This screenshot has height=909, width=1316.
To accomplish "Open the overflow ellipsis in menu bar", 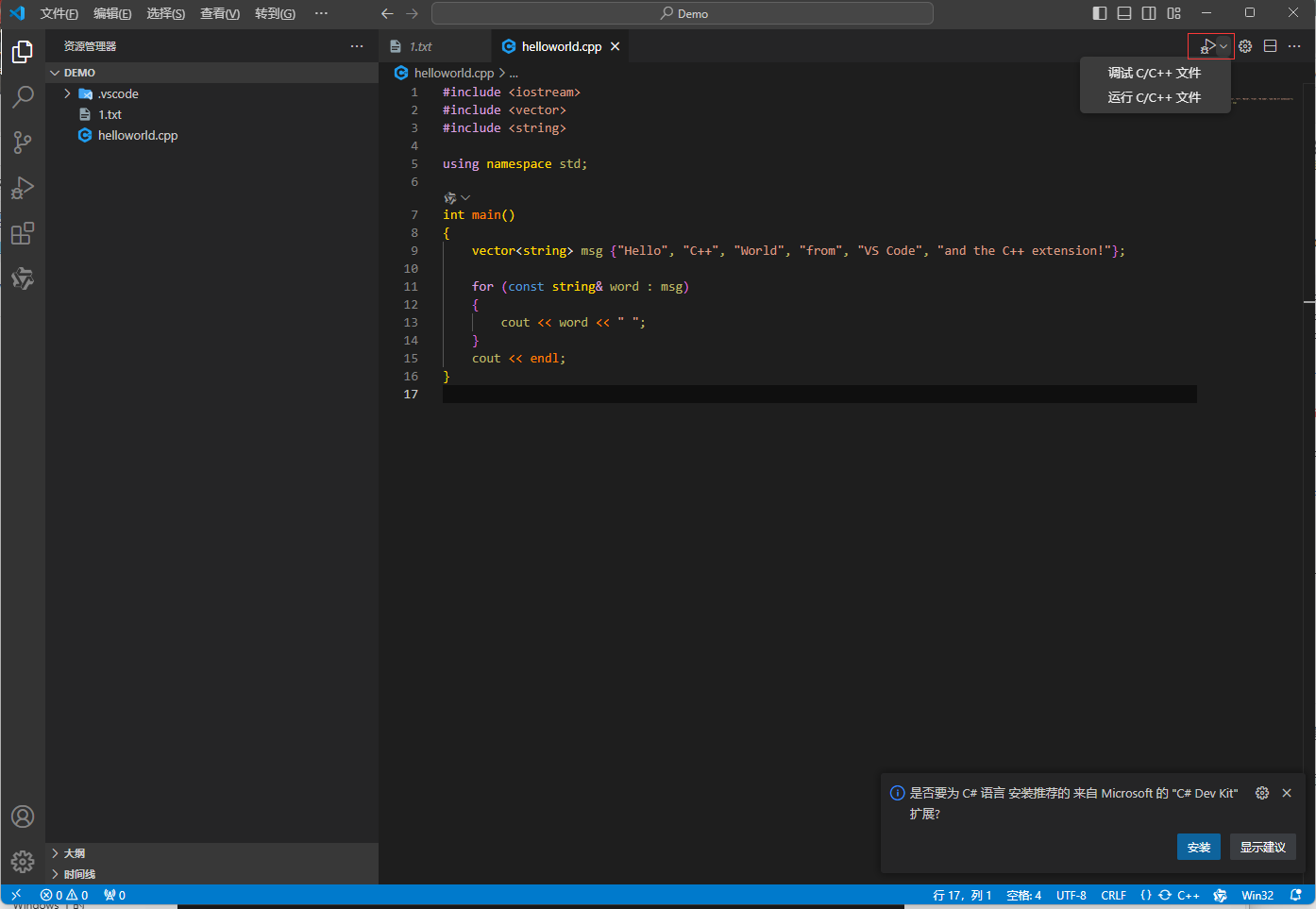I will [321, 13].
